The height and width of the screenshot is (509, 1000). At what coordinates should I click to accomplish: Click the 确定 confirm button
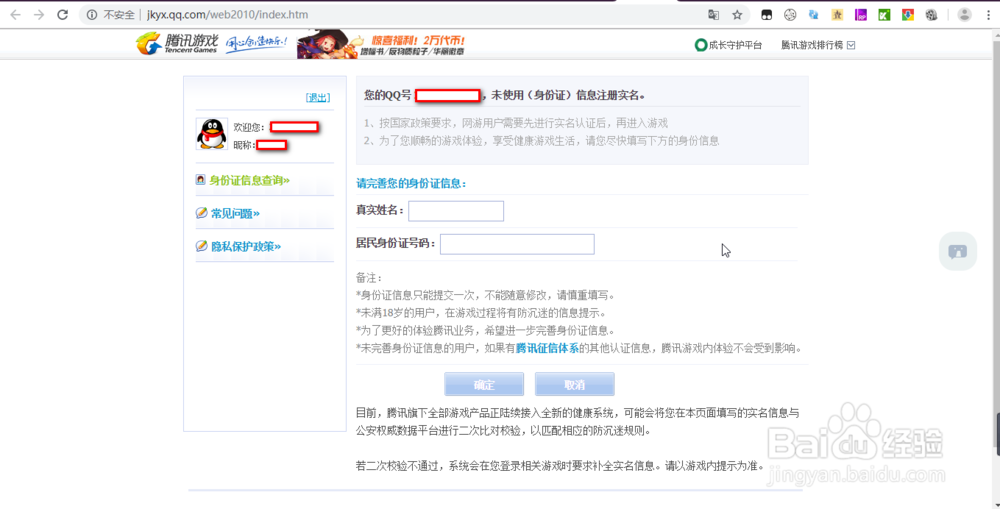click(x=484, y=385)
